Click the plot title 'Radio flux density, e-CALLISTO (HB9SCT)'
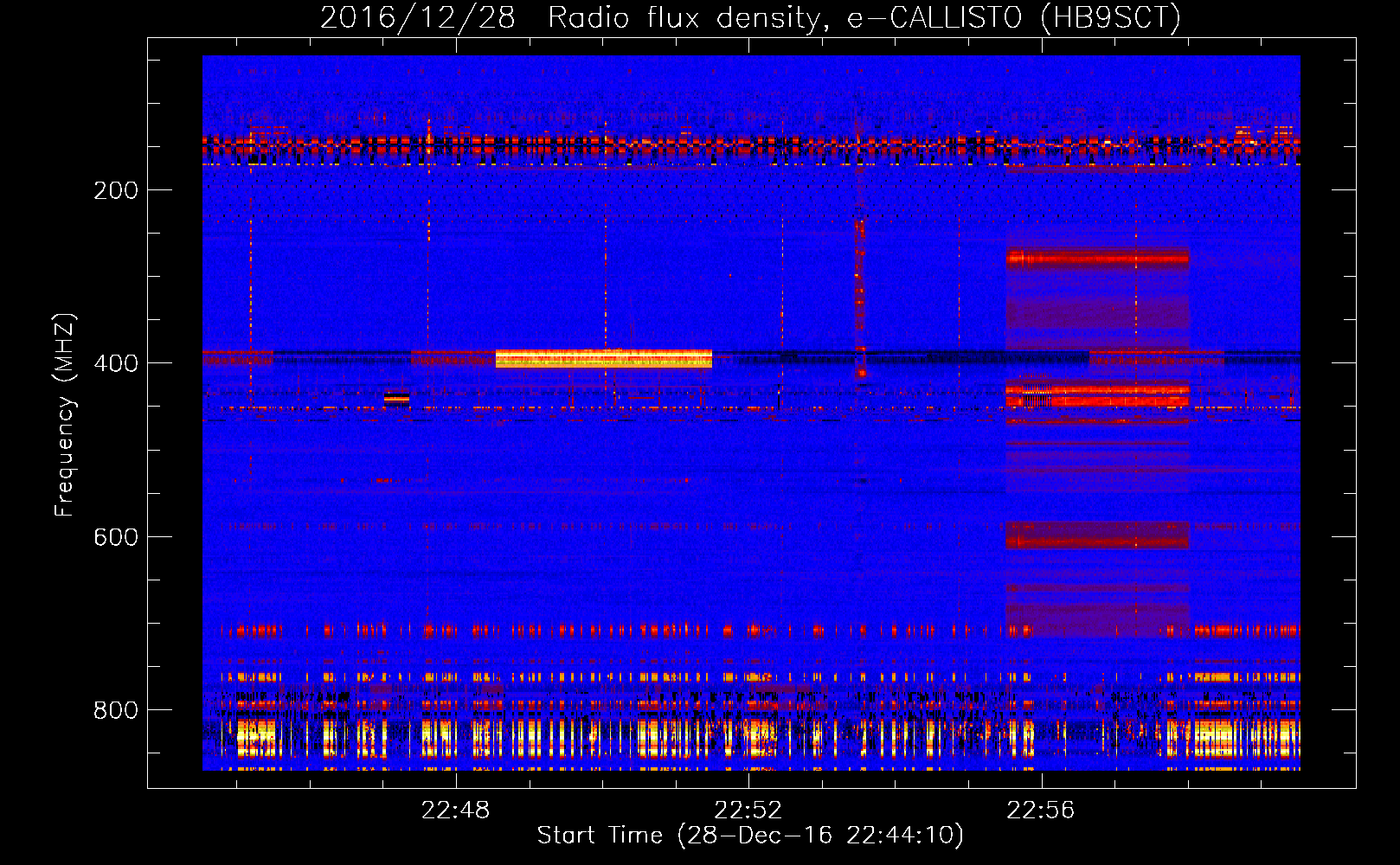This screenshot has height=865, width=1400. pyautogui.click(x=864, y=17)
